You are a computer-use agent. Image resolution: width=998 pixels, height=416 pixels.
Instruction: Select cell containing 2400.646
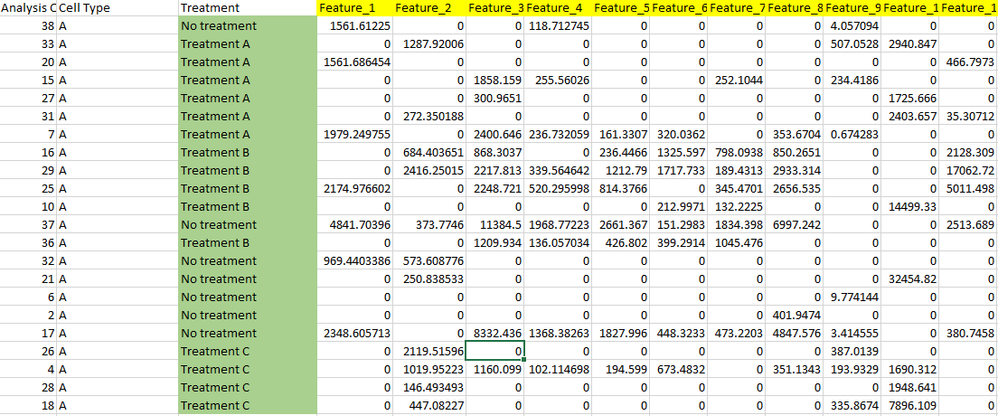coord(495,134)
